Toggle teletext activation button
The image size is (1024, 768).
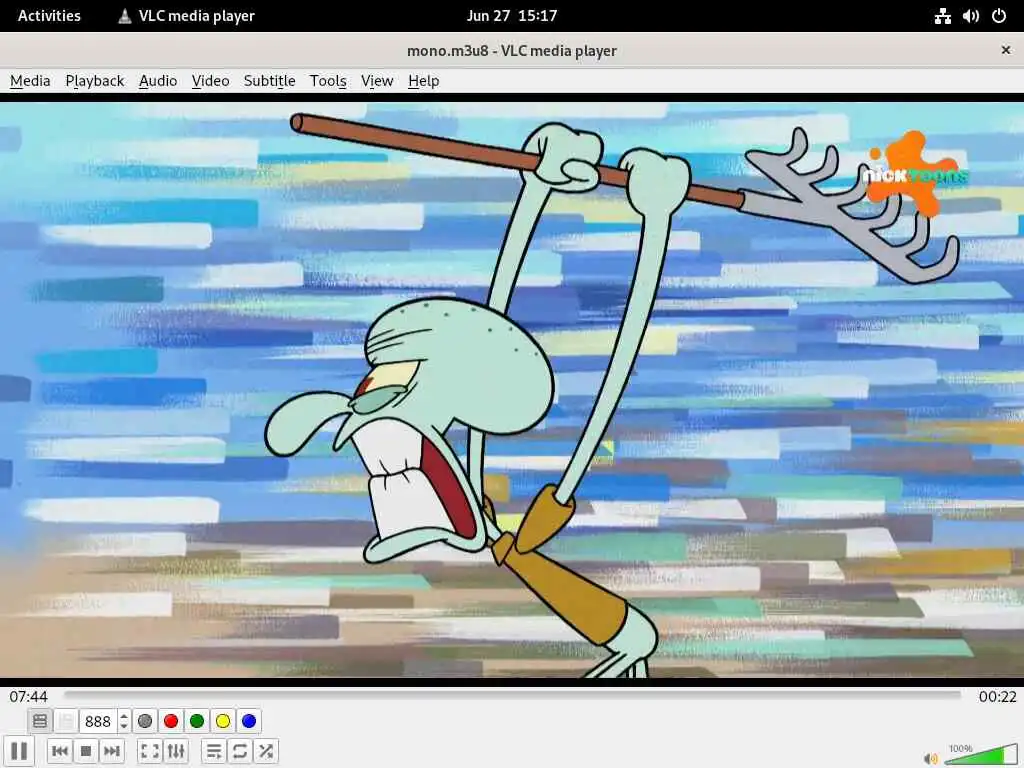pyautogui.click(x=40, y=721)
